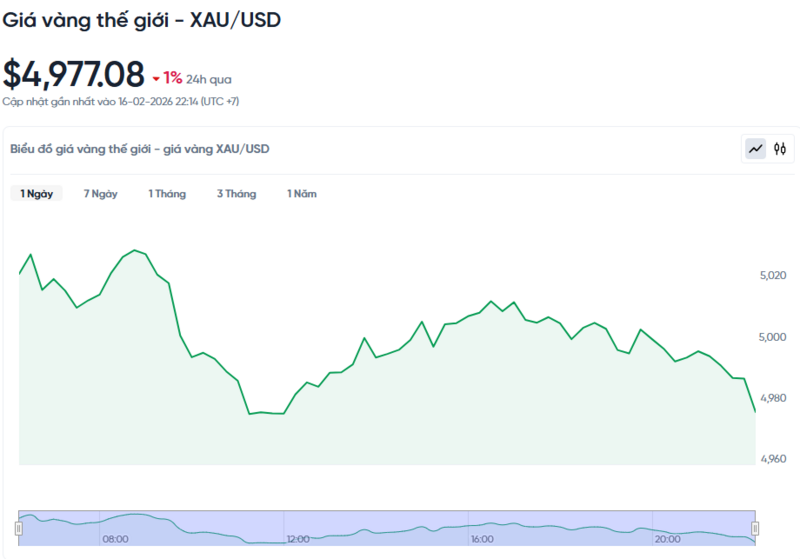Click the Cập nhật gần nhất timestamp text
This screenshot has width=800, height=559.
click(120, 101)
